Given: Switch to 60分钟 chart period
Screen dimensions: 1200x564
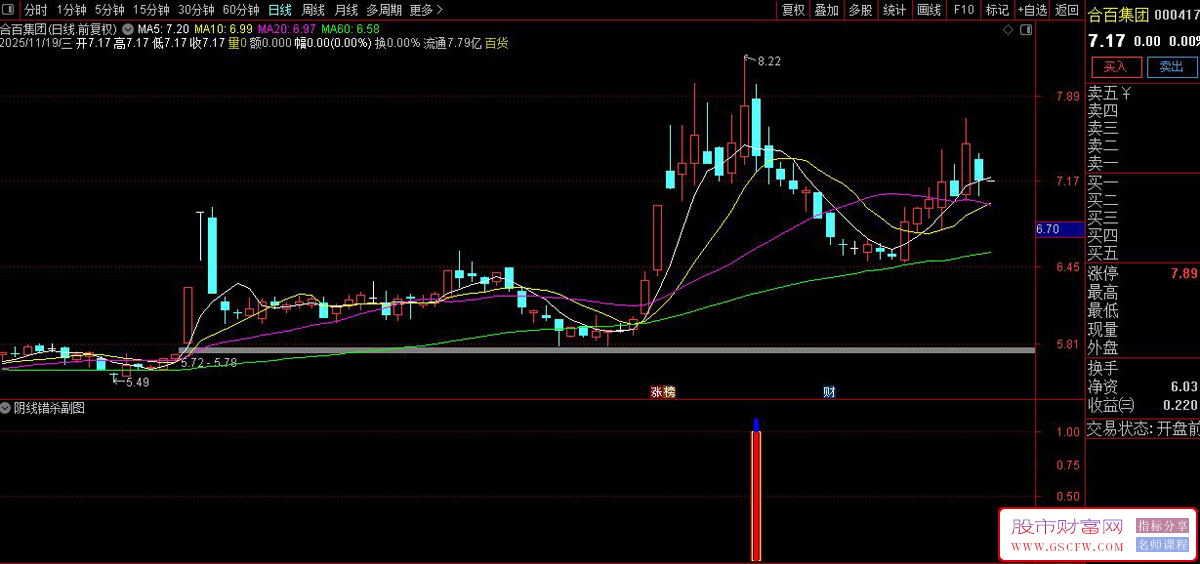Looking at the screenshot, I should pyautogui.click(x=241, y=10).
